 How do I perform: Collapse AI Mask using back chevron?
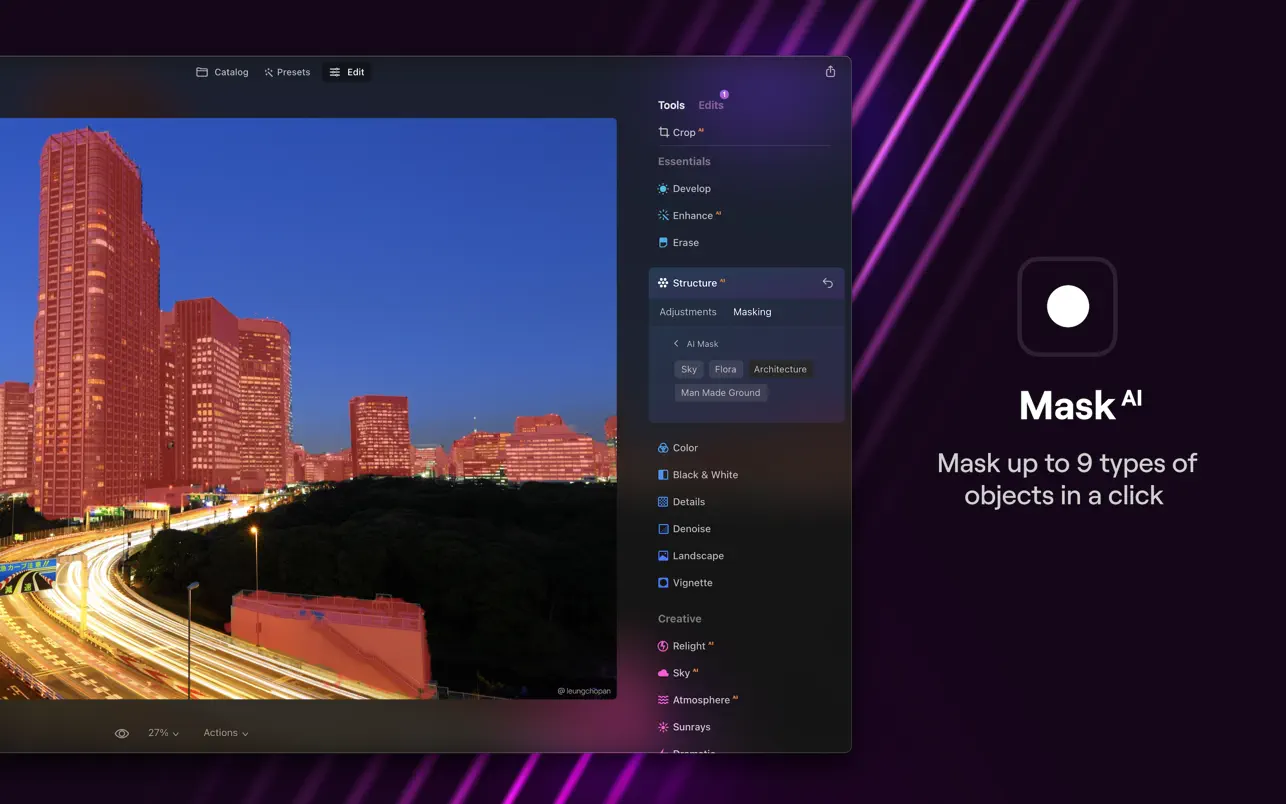click(x=676, y=344)
